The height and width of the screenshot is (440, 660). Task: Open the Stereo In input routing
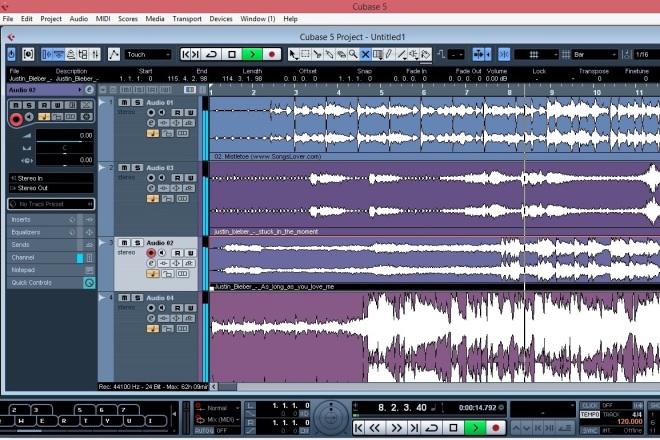click(51, 178)
